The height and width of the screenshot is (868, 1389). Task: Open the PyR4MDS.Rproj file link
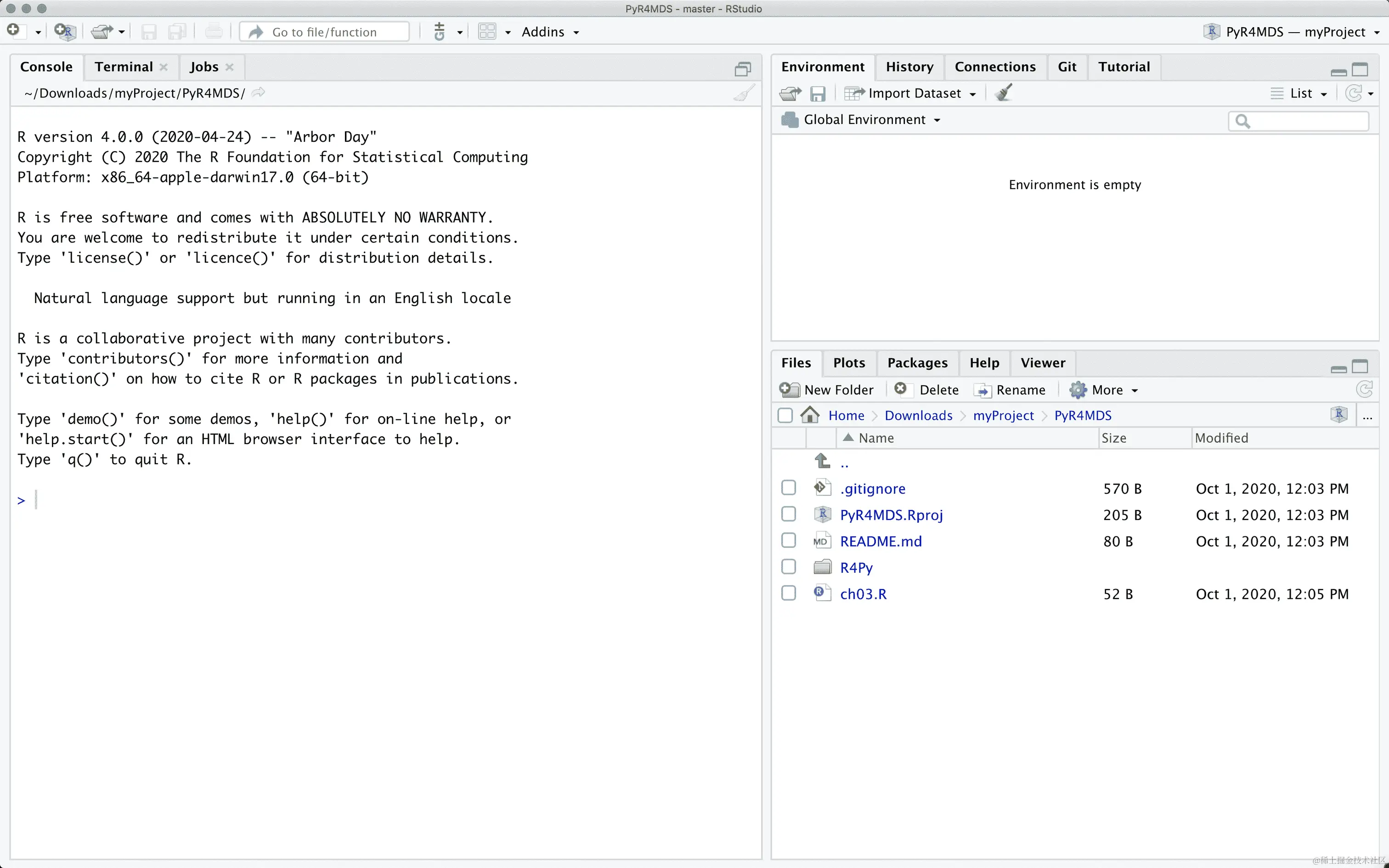[891, 515]
